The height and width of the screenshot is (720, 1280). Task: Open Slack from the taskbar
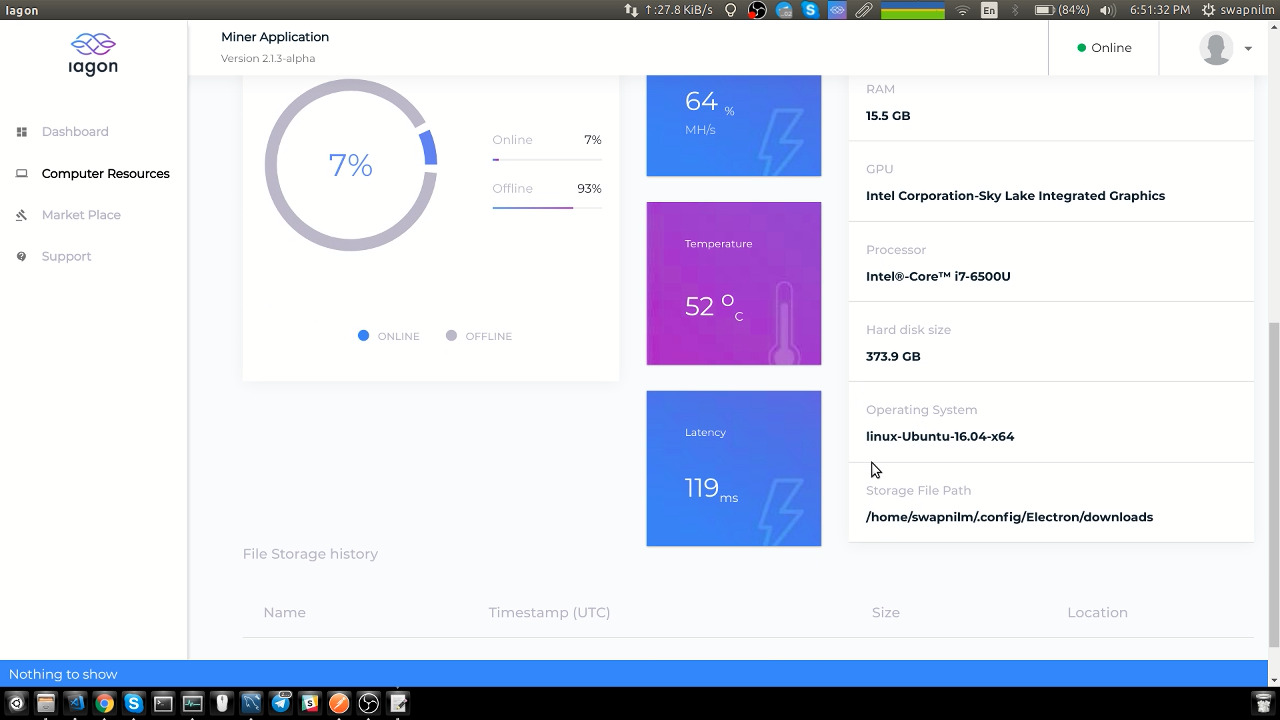[310, 703]
